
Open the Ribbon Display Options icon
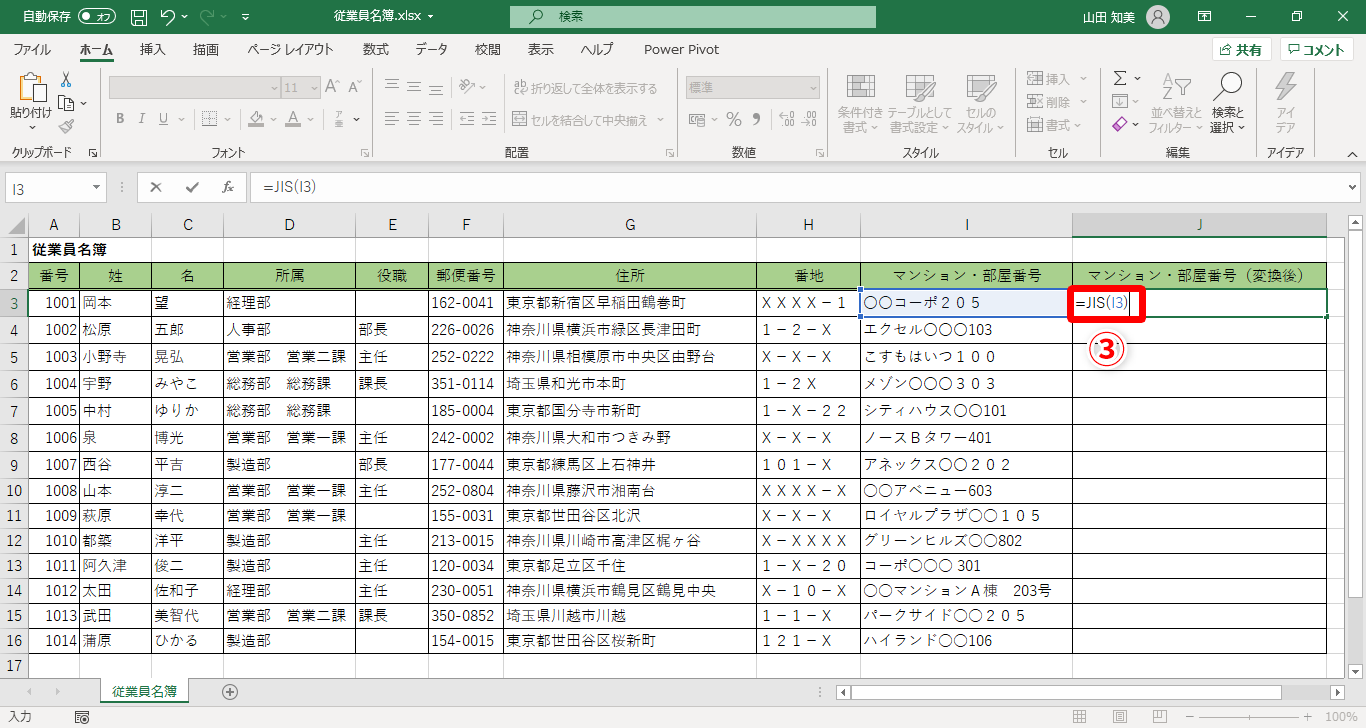point(1205,17)
